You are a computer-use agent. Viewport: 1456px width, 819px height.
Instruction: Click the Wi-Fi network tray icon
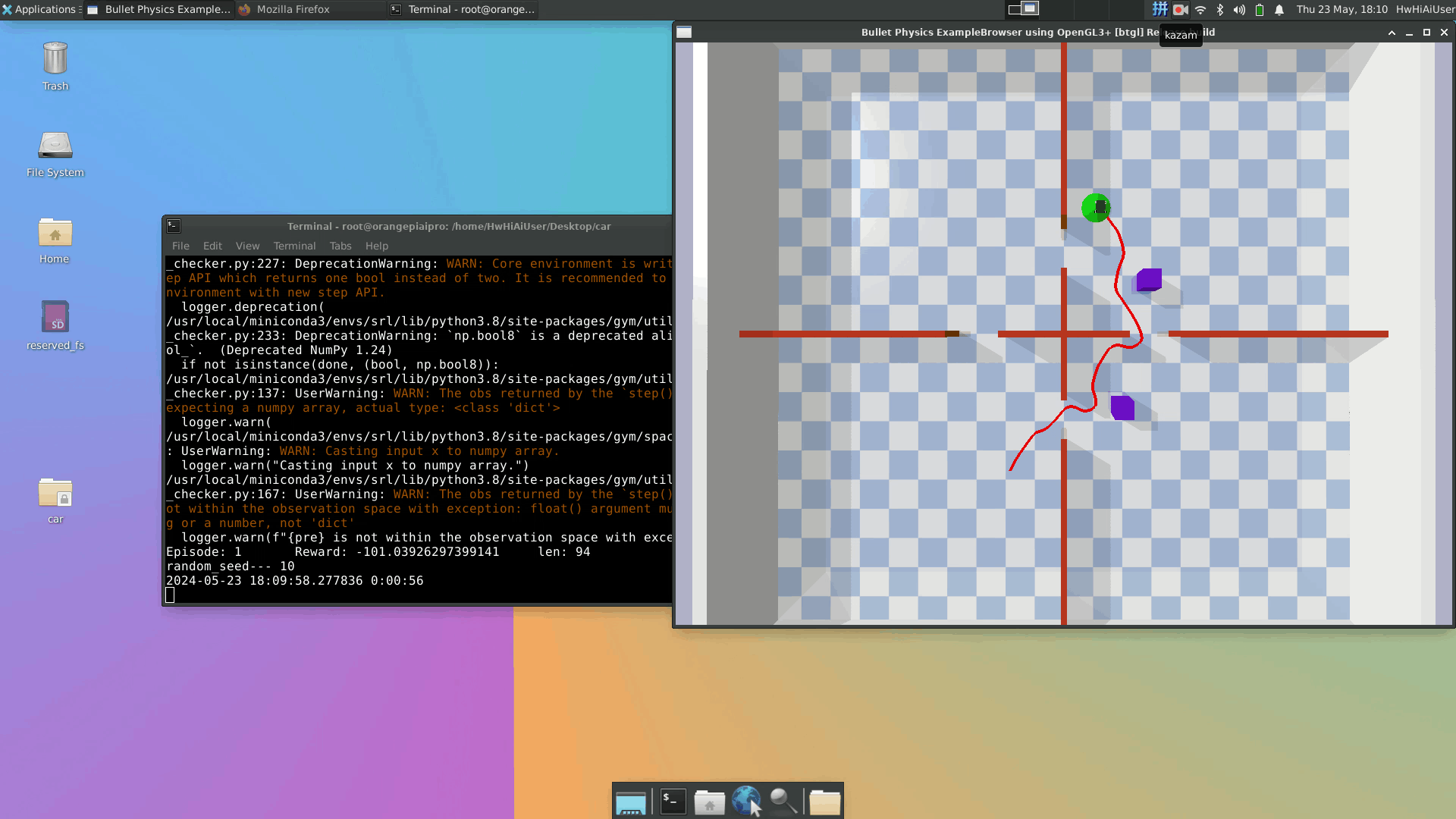(1200, 10)
